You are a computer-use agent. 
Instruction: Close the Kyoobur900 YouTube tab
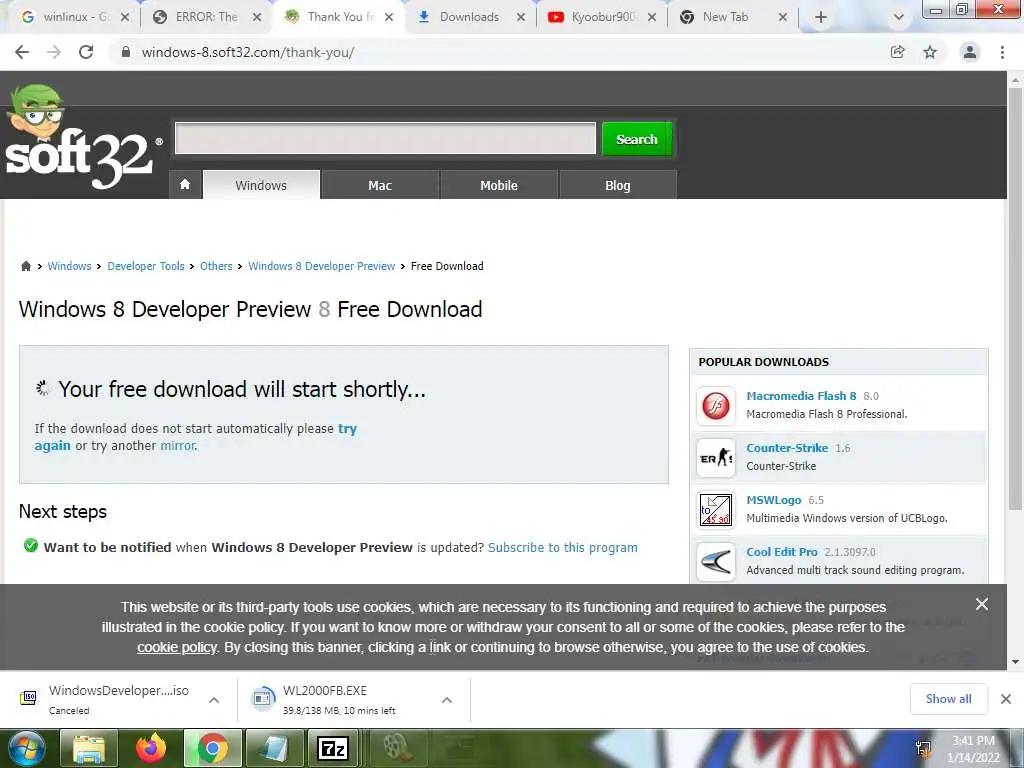(x=652, y=18)
